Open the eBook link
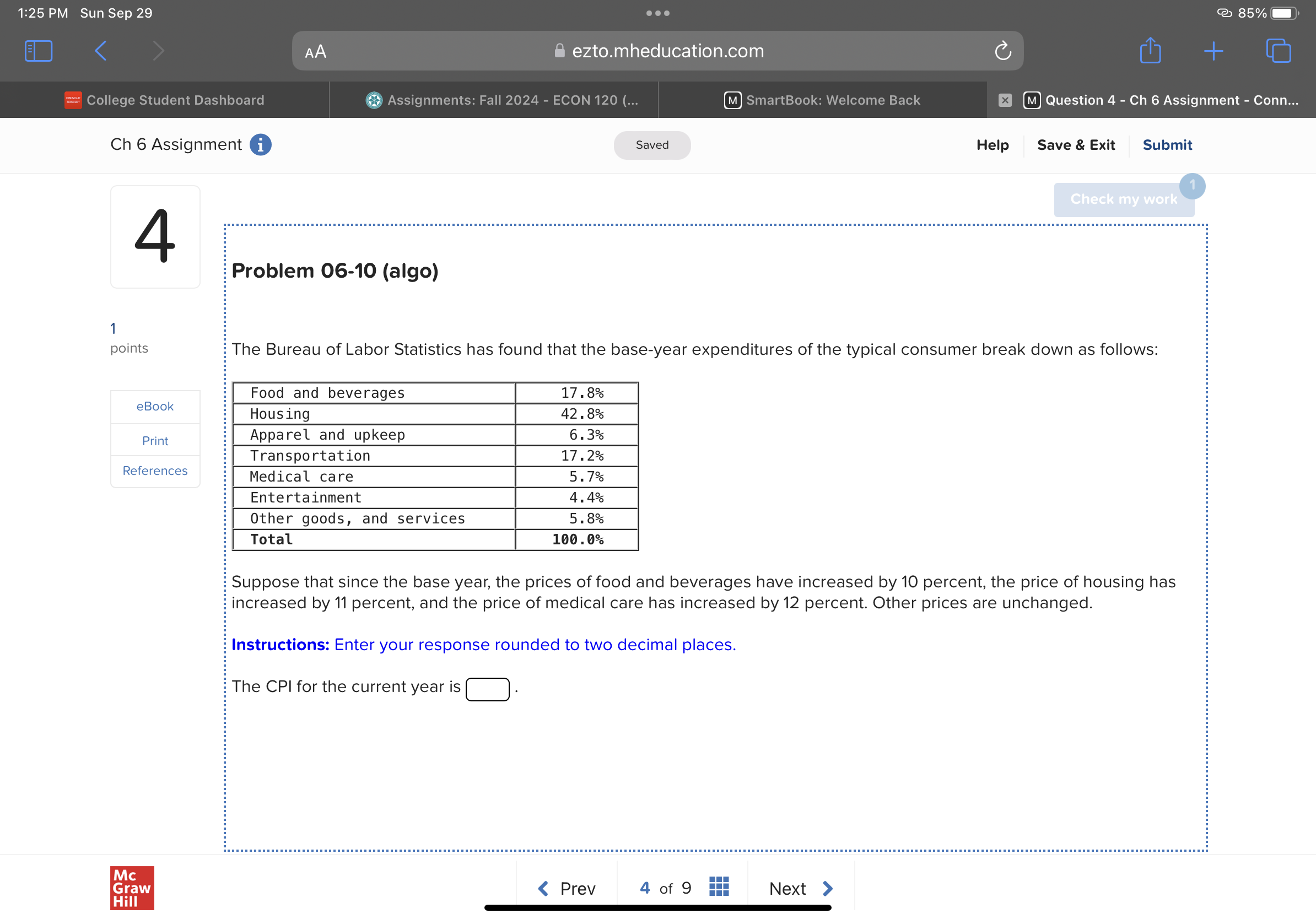The width and height of the screenshot is (1316, 919). point(154,406)
